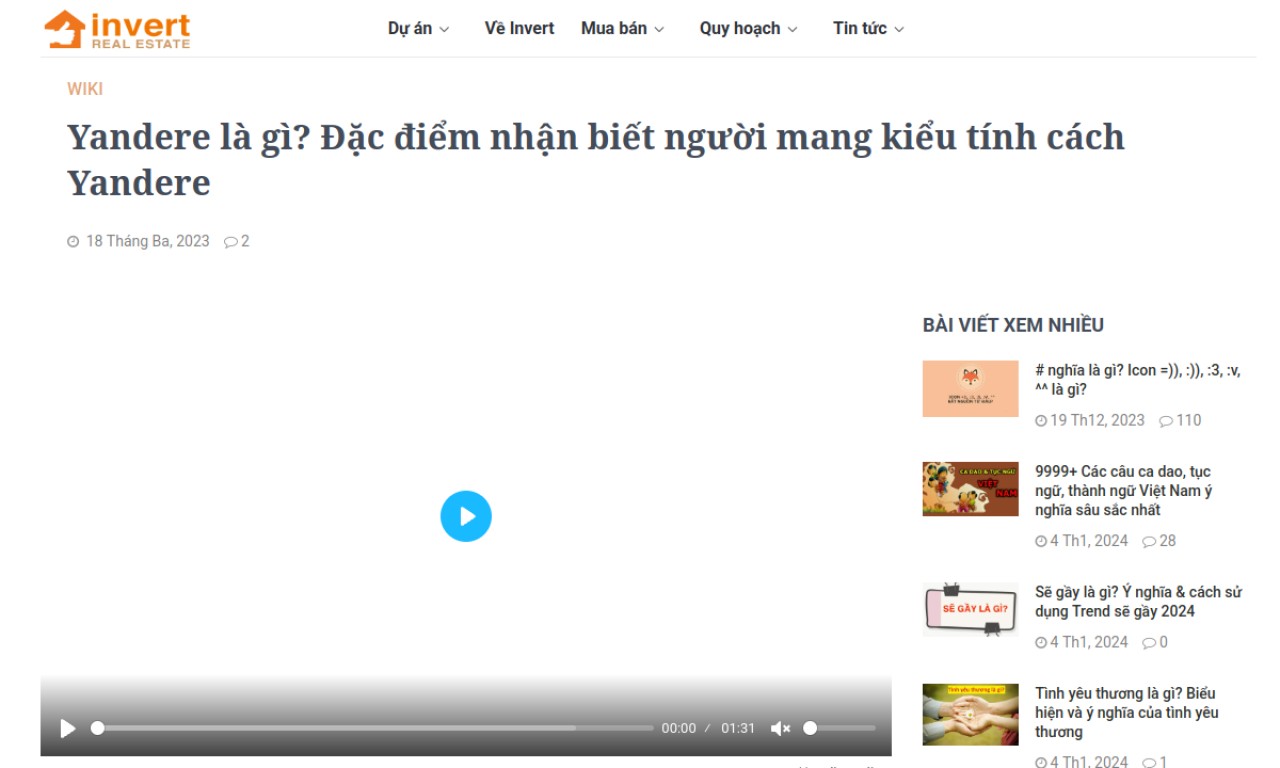The image size is (1280, 768).
Task: Unmute the video by clicking the muted speaker icon
Action: pos(780,728)
